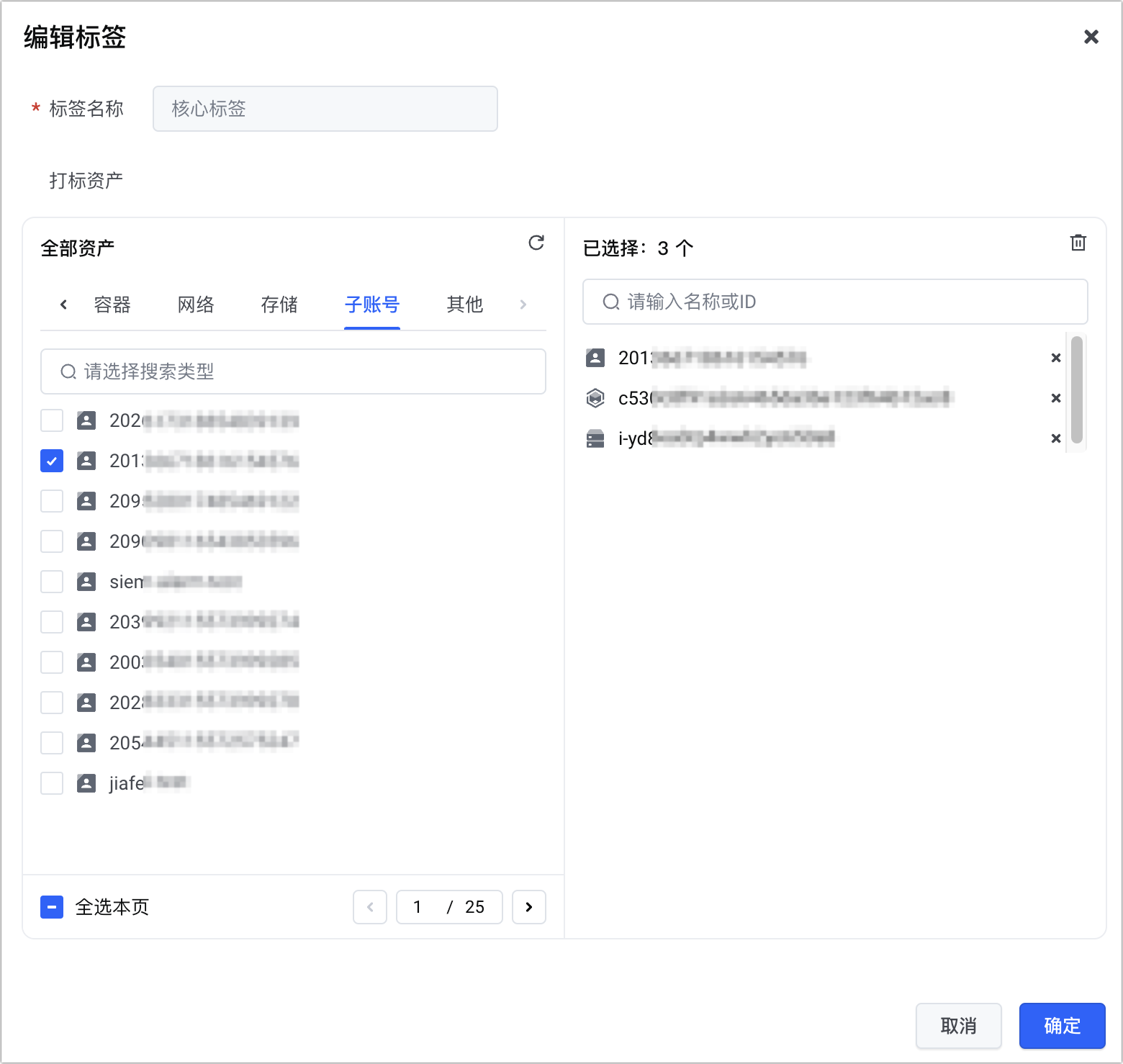
Task: Click the 标签名称 input field
Action: (325, 109)
